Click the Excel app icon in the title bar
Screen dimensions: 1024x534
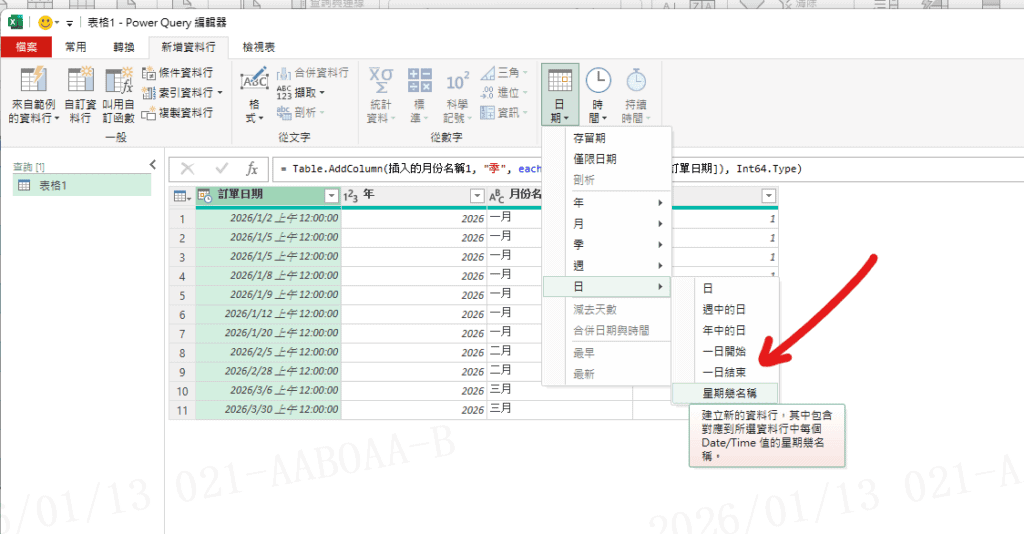pyautogui.click(x=15, y=22)
